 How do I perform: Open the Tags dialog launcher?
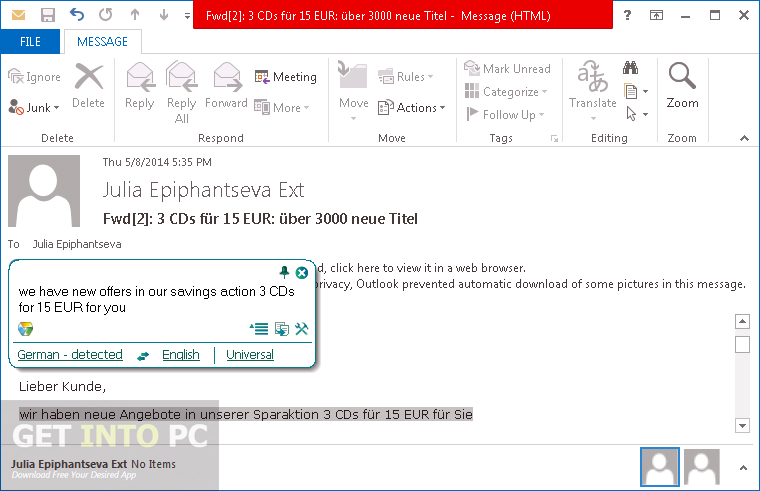pos(554,139)
